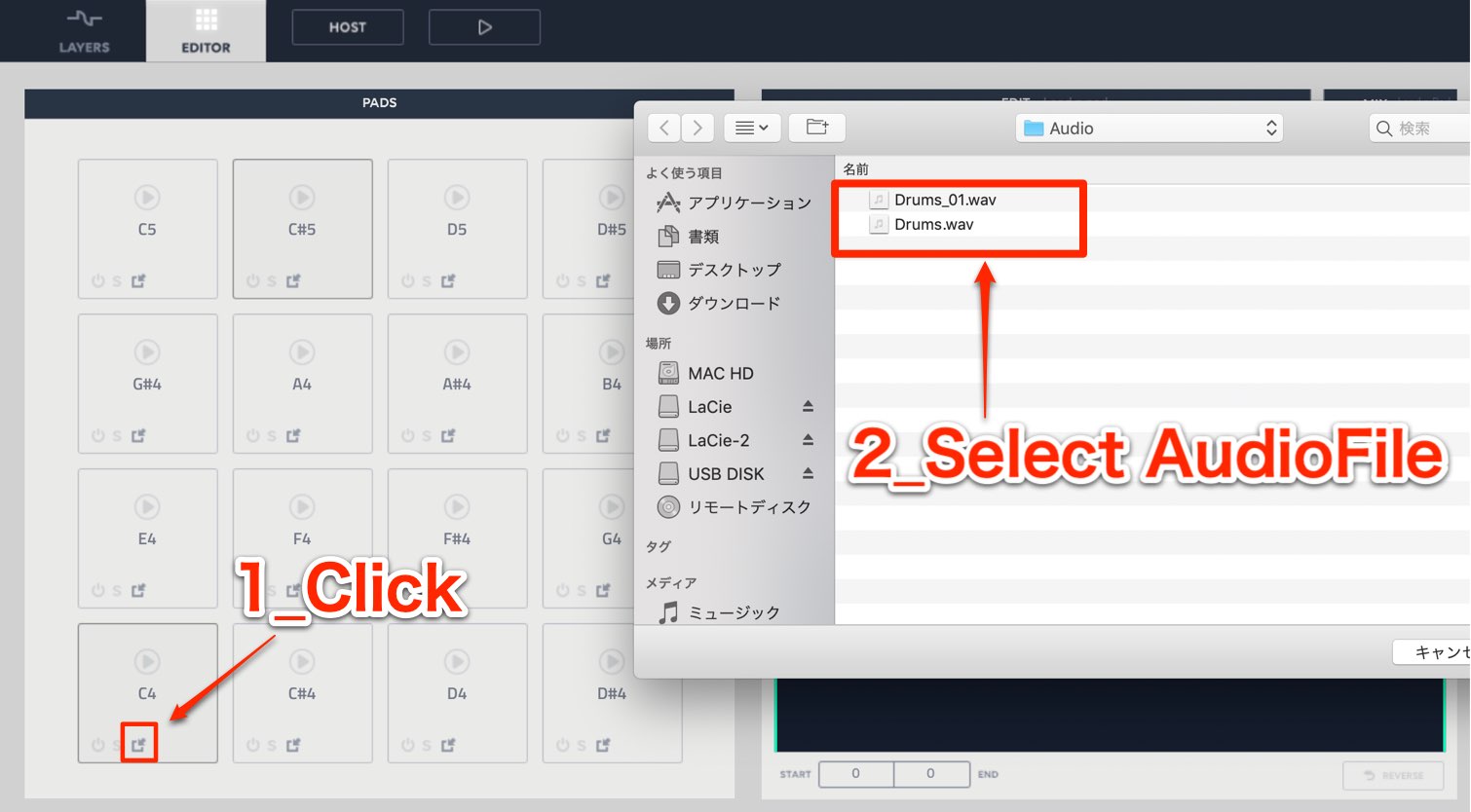
Task: Play the D5 pad sample
Action: (457, 198)
